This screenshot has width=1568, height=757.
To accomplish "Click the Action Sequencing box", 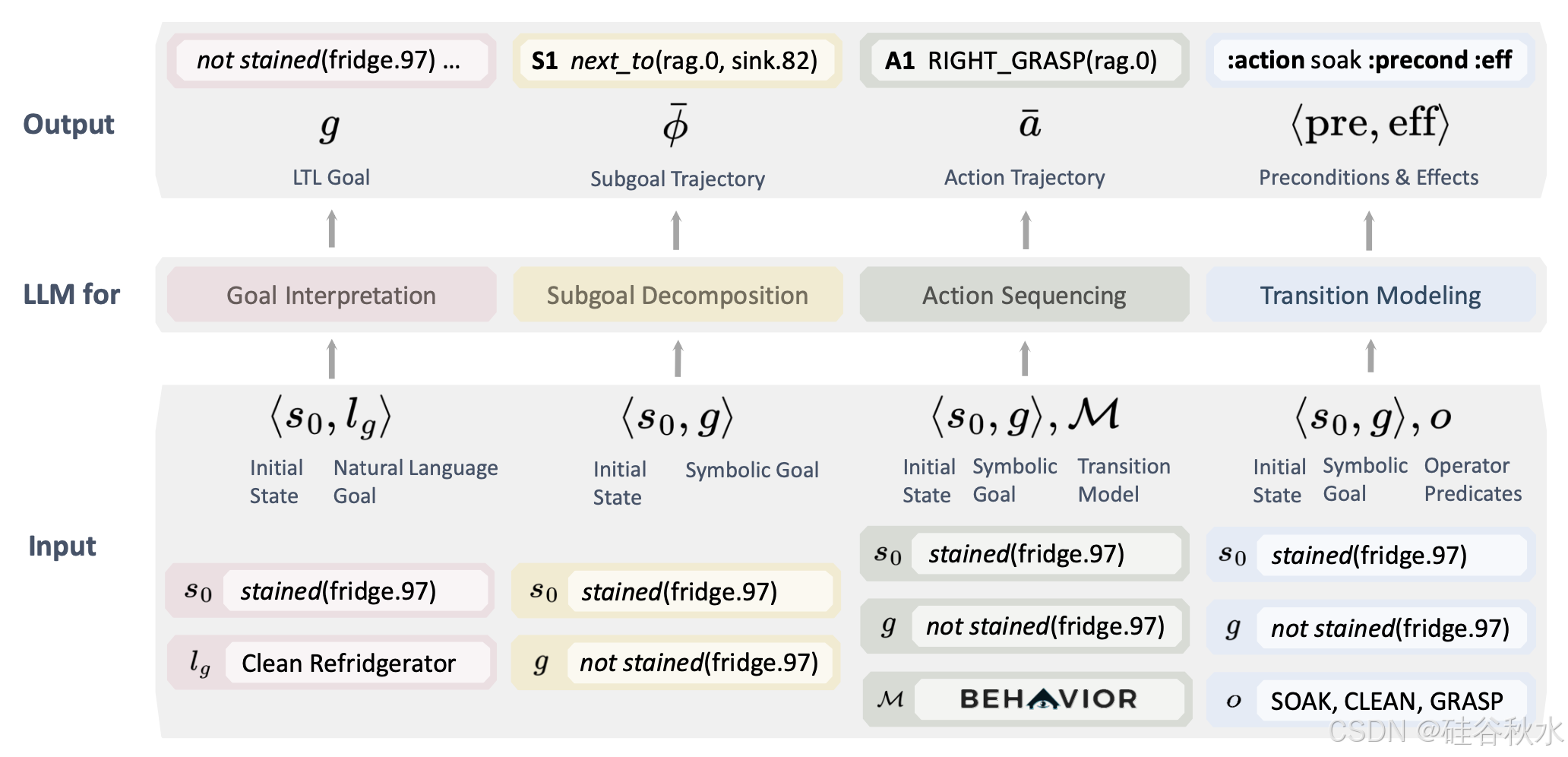I will pos(1024,295).
